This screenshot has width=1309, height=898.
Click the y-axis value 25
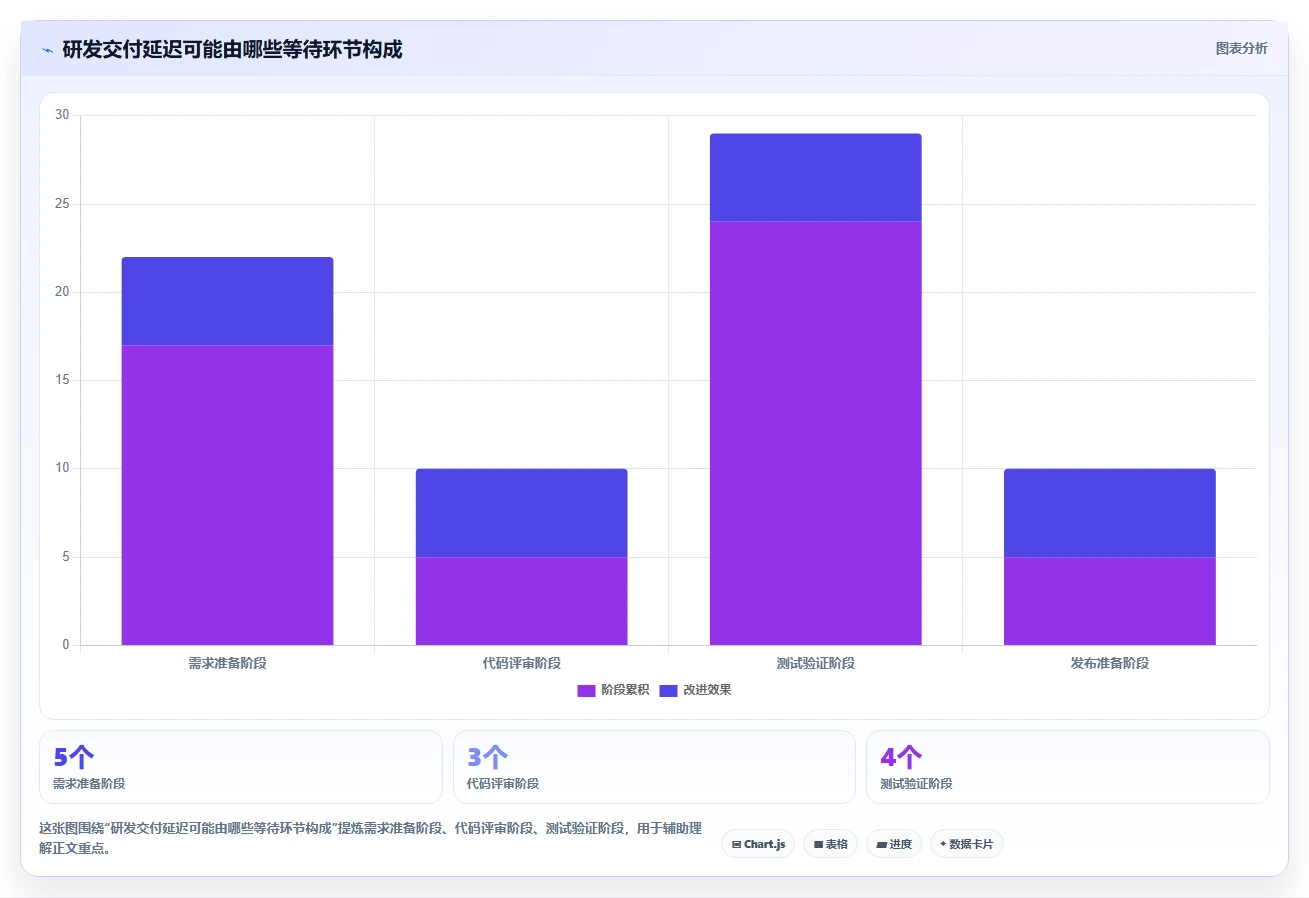(x=62, y=204)
